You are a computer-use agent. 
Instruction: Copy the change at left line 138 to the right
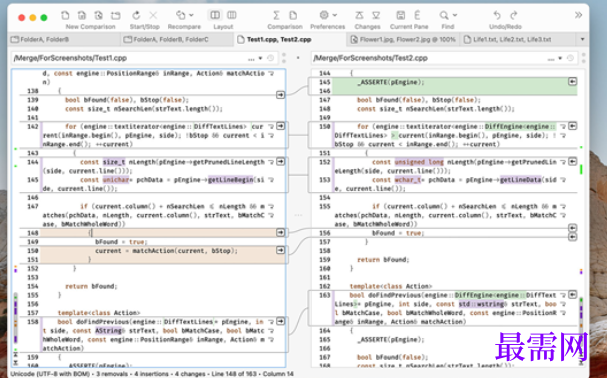click(280, 95)
